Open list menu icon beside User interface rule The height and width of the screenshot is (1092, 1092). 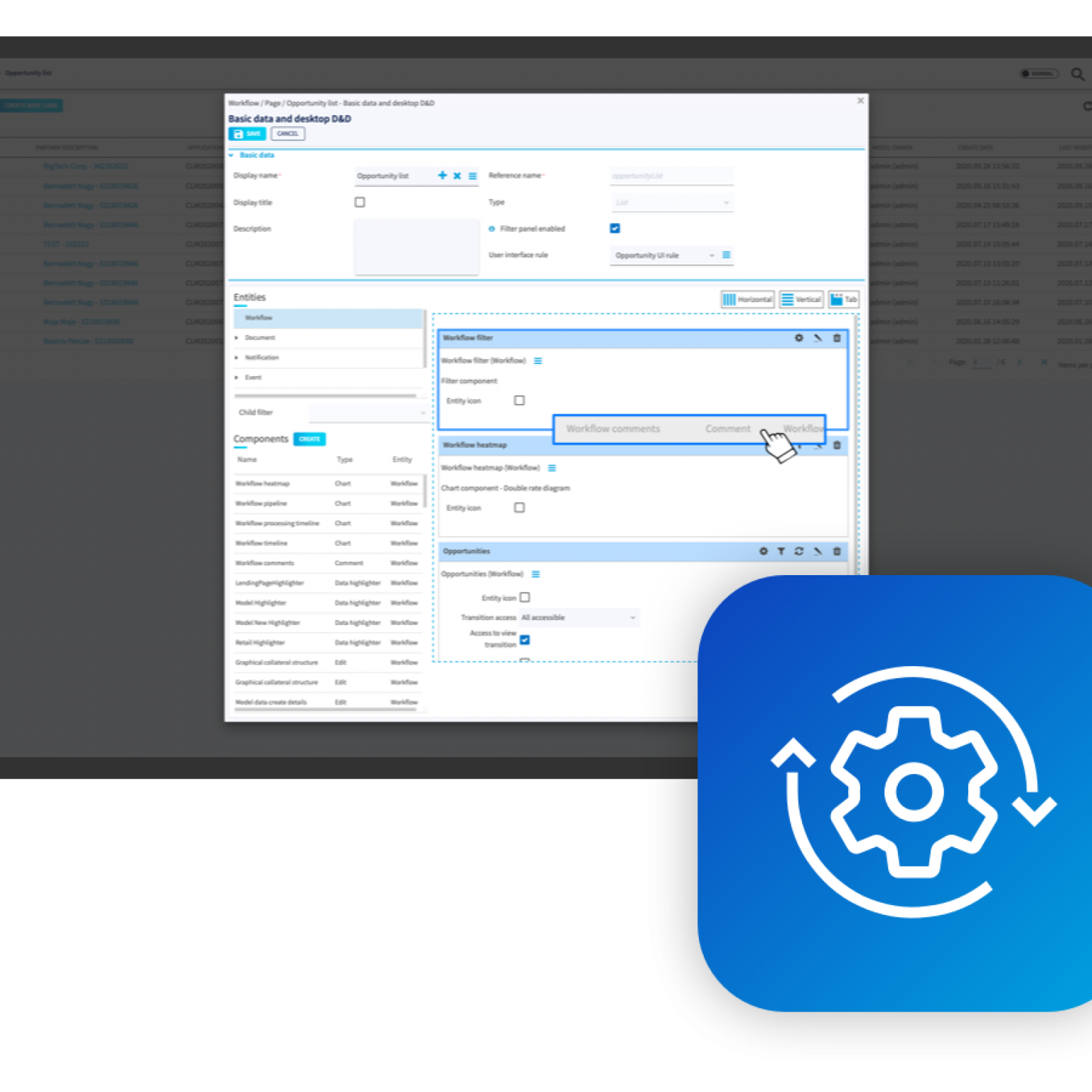coord(726,255)
